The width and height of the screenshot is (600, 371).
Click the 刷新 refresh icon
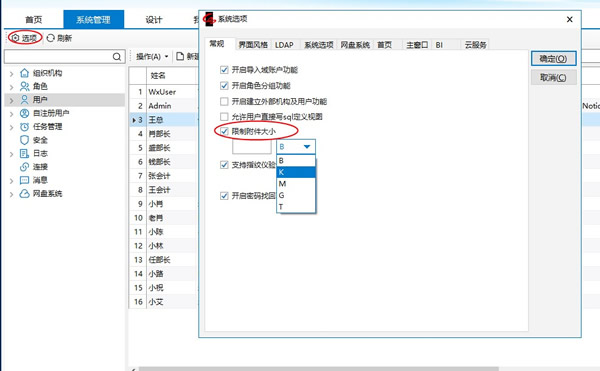click(x=51, y=38)
